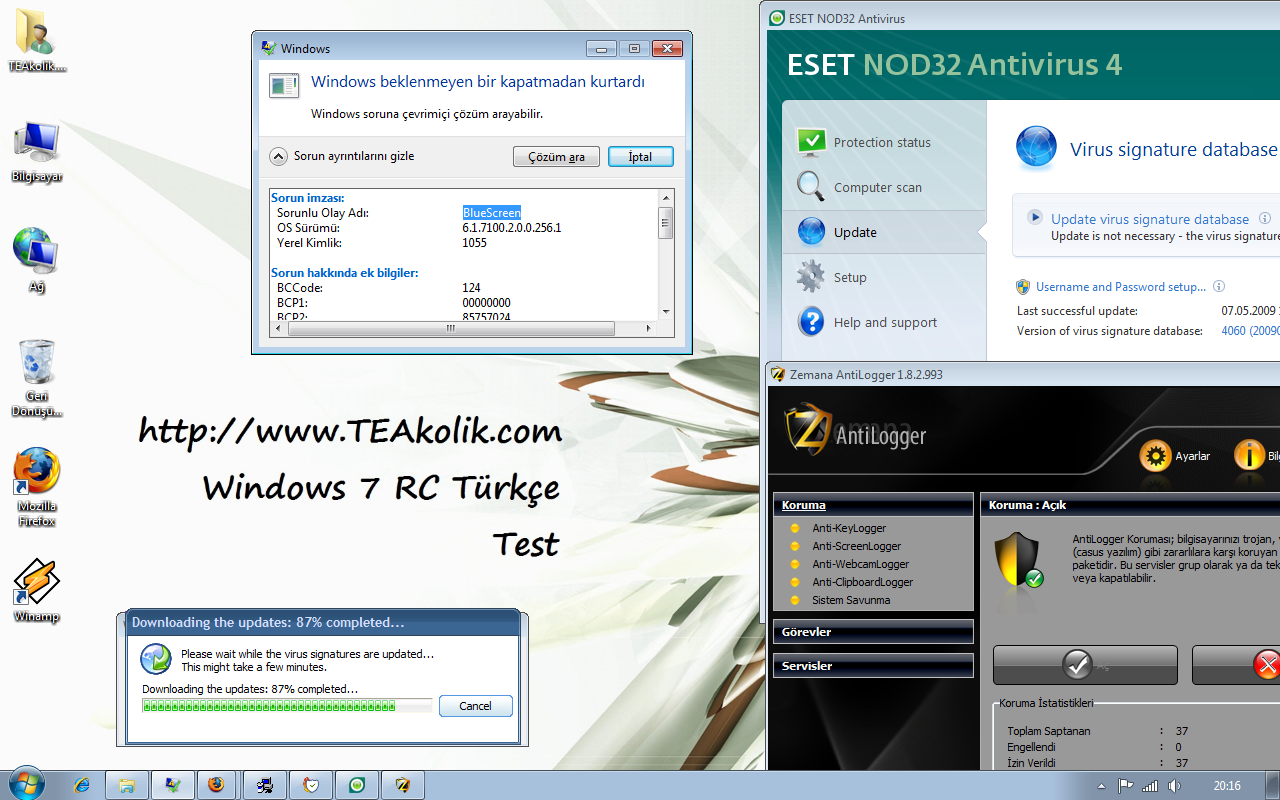Open the Bilgisayar desktop icon
This screenshot has width=1280, height=800.
37,151
